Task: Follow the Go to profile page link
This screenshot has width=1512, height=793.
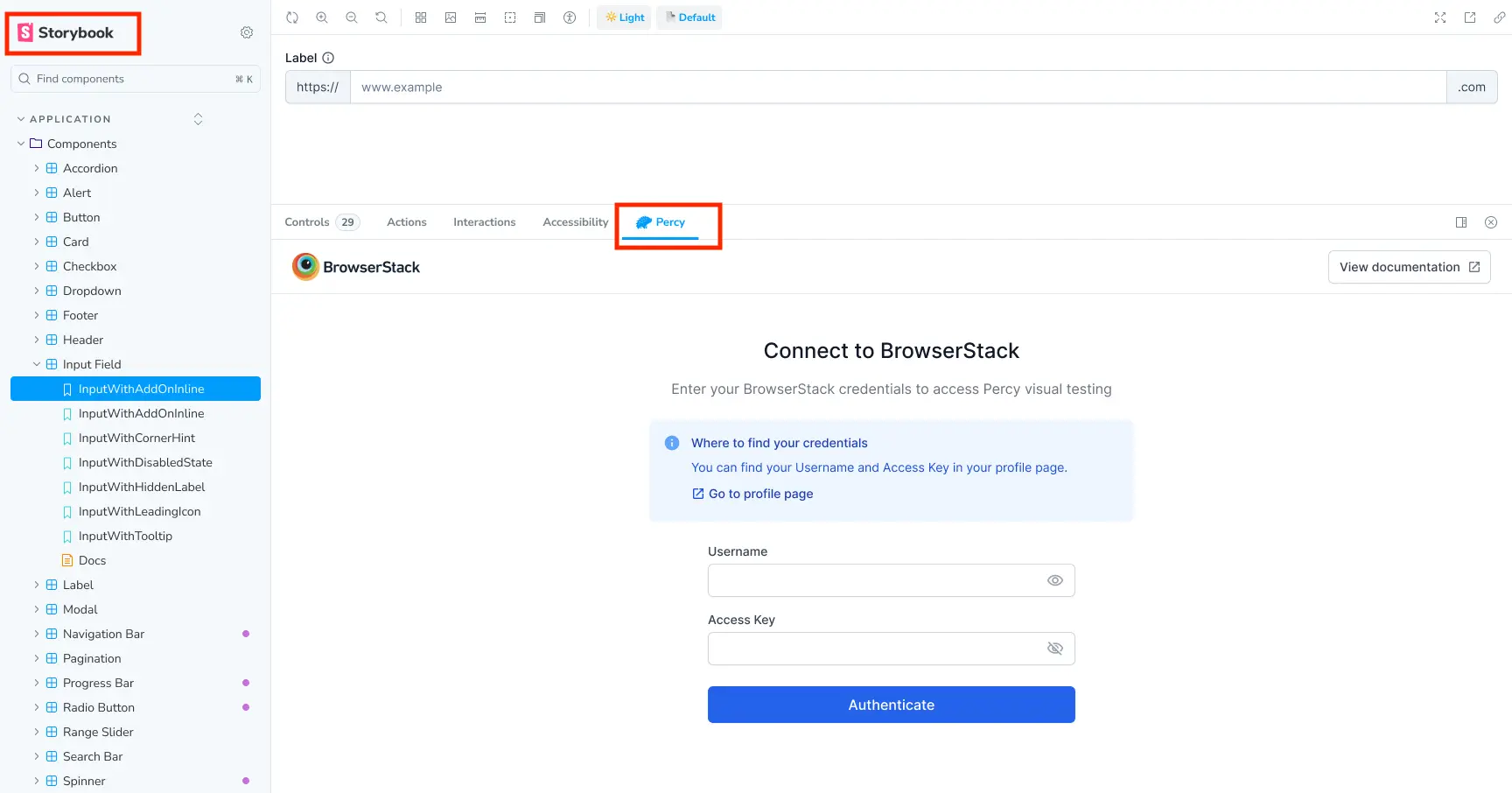Action: pos(759,494)
